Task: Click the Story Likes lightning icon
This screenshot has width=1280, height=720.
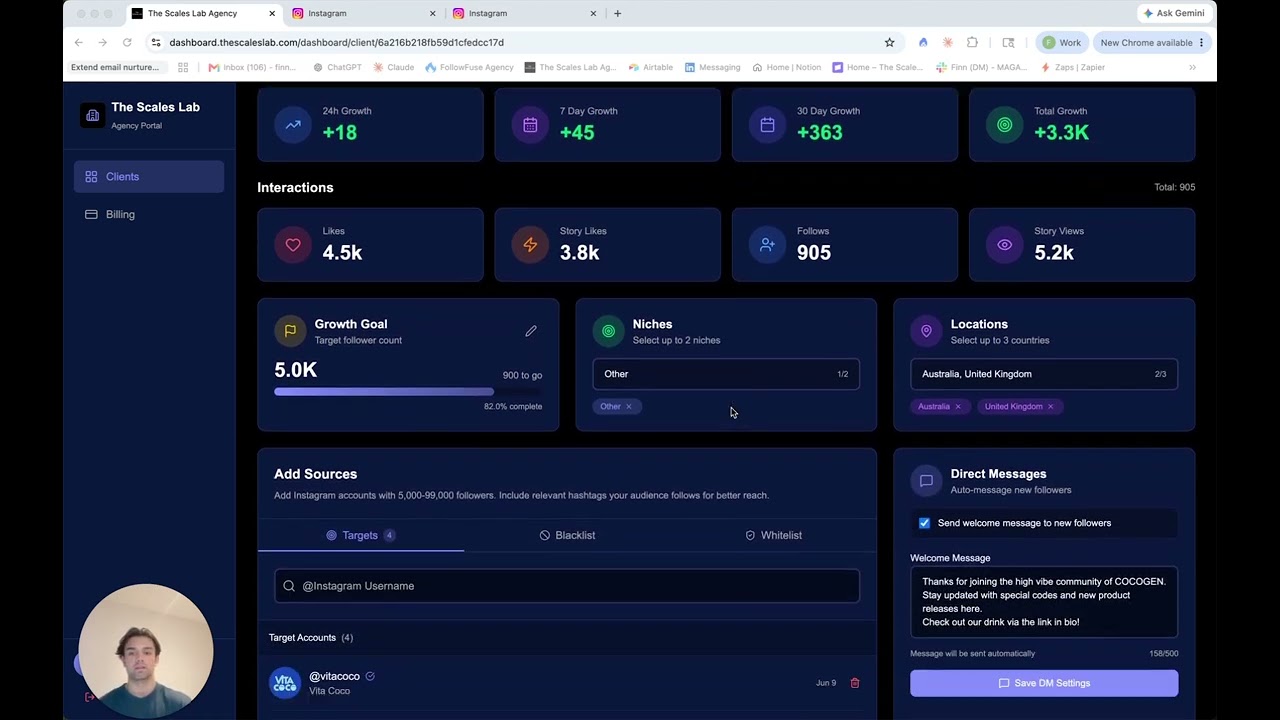Action: point(530,245)
